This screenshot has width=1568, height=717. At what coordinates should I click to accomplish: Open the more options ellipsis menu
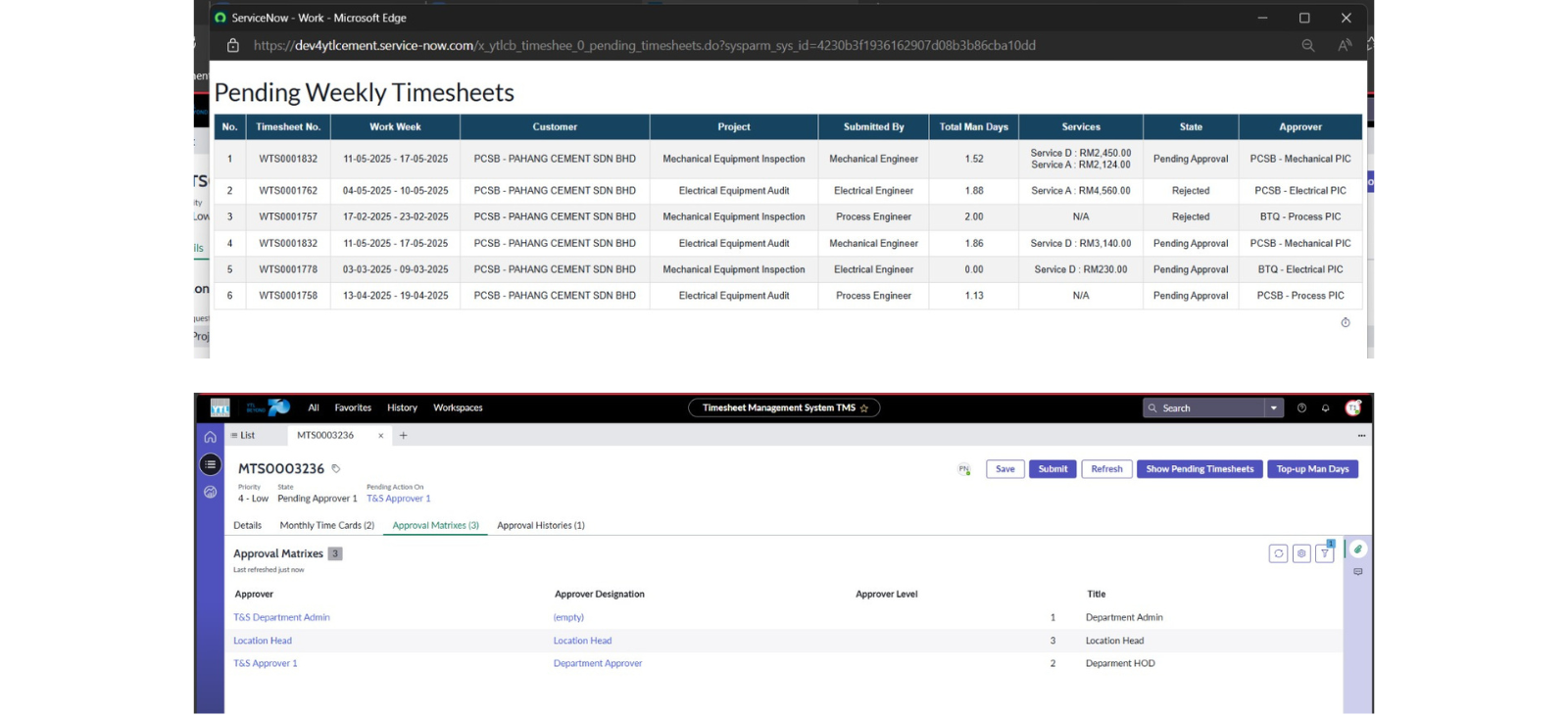pyautogui.click(x=1361, y=435)
